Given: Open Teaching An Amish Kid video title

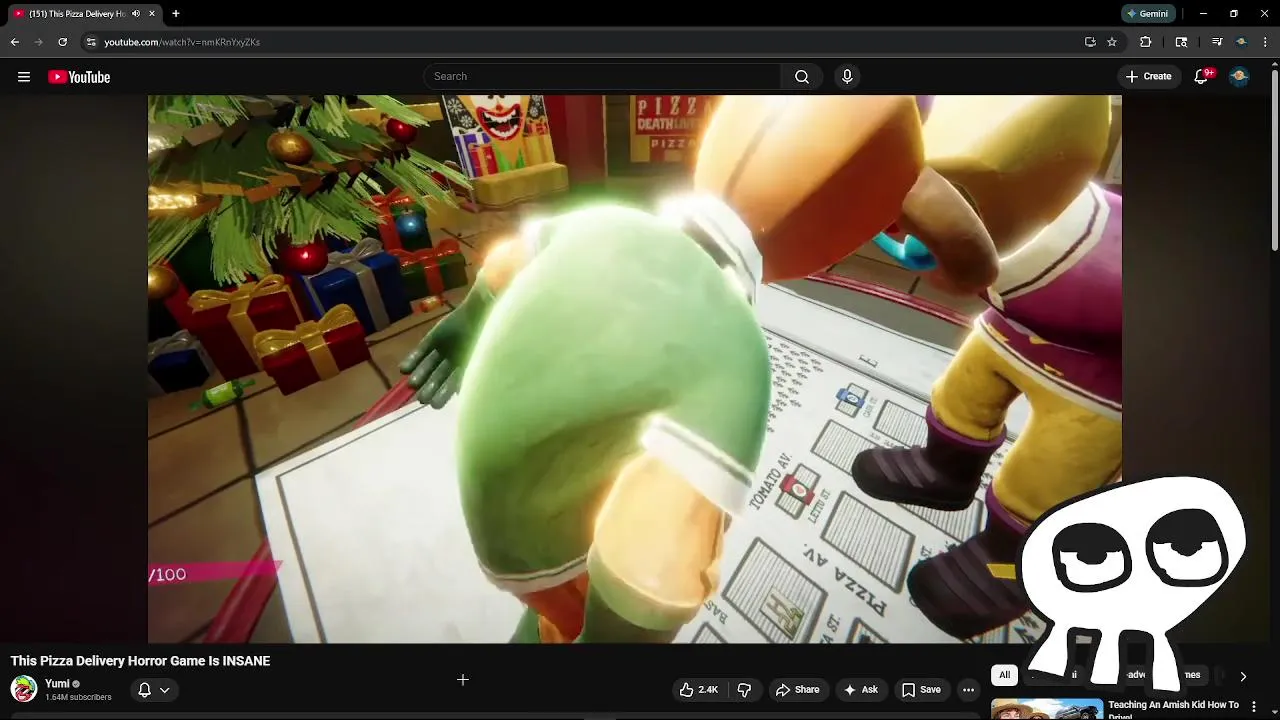Looking at the screenshot, I should [1173, 709].
